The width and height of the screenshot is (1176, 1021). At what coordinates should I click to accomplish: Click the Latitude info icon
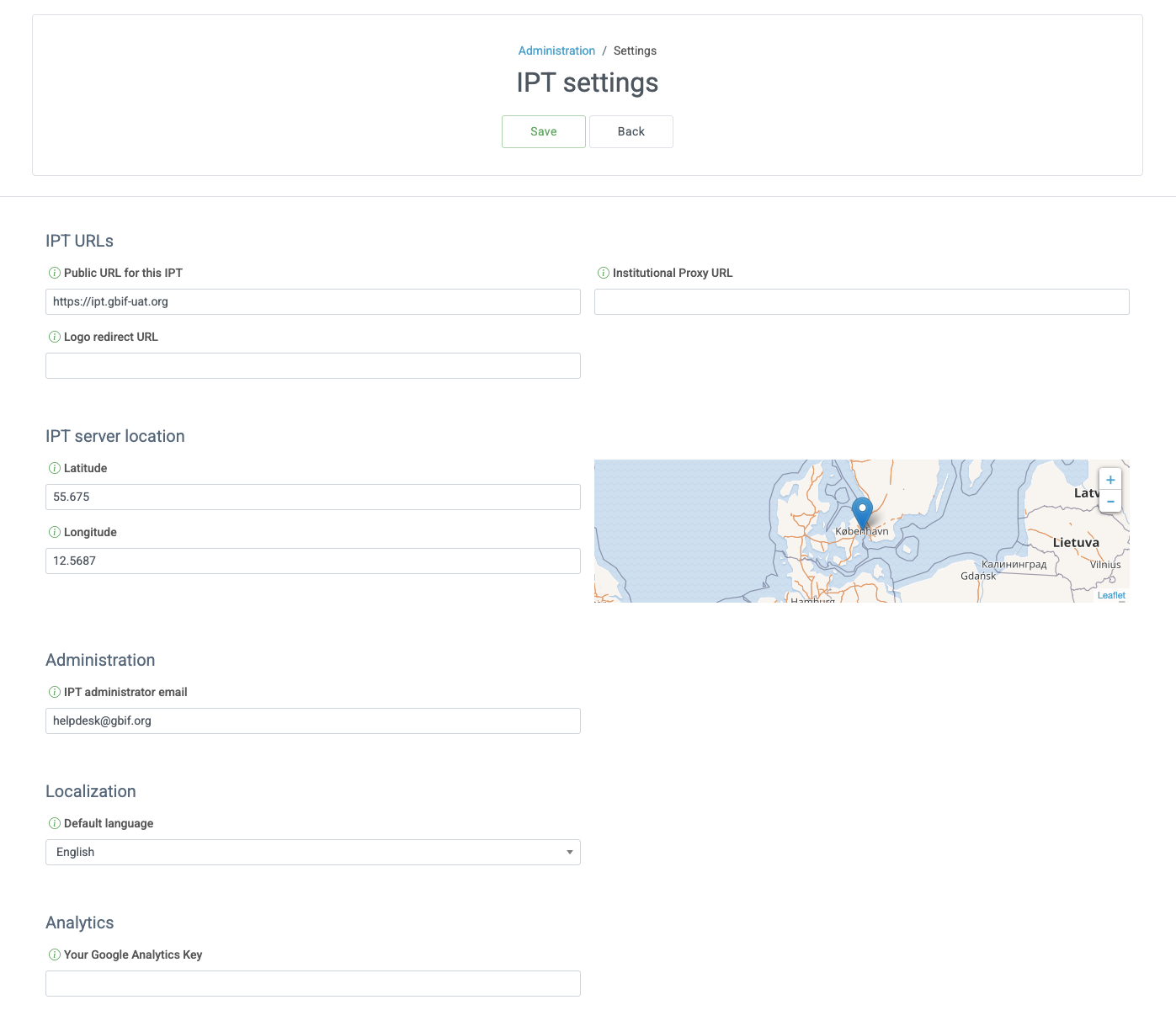[x=55, y=468]
